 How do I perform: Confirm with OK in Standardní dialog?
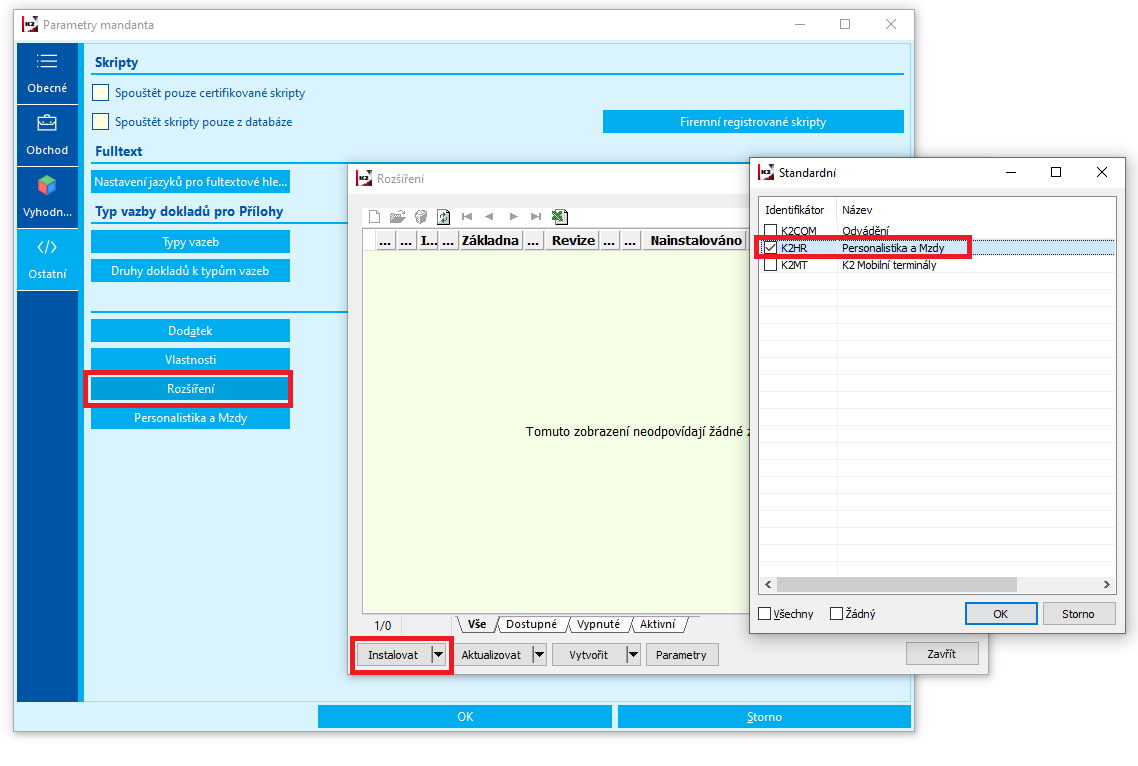[1001, 614]
